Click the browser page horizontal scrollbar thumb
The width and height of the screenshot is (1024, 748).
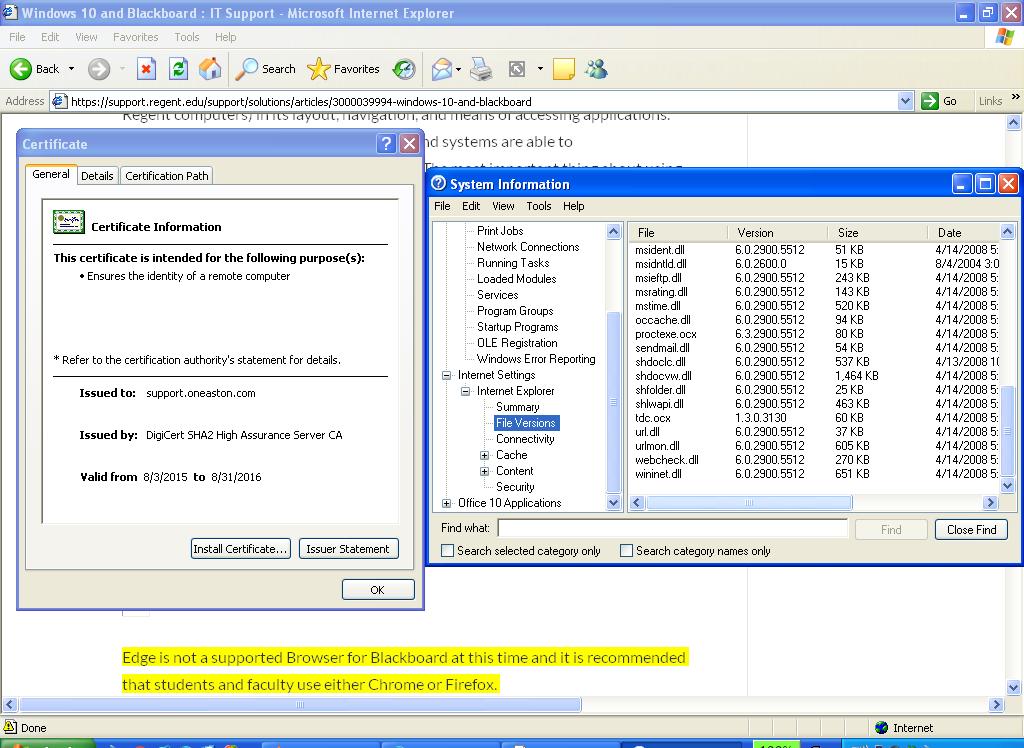tap(300, 704)
